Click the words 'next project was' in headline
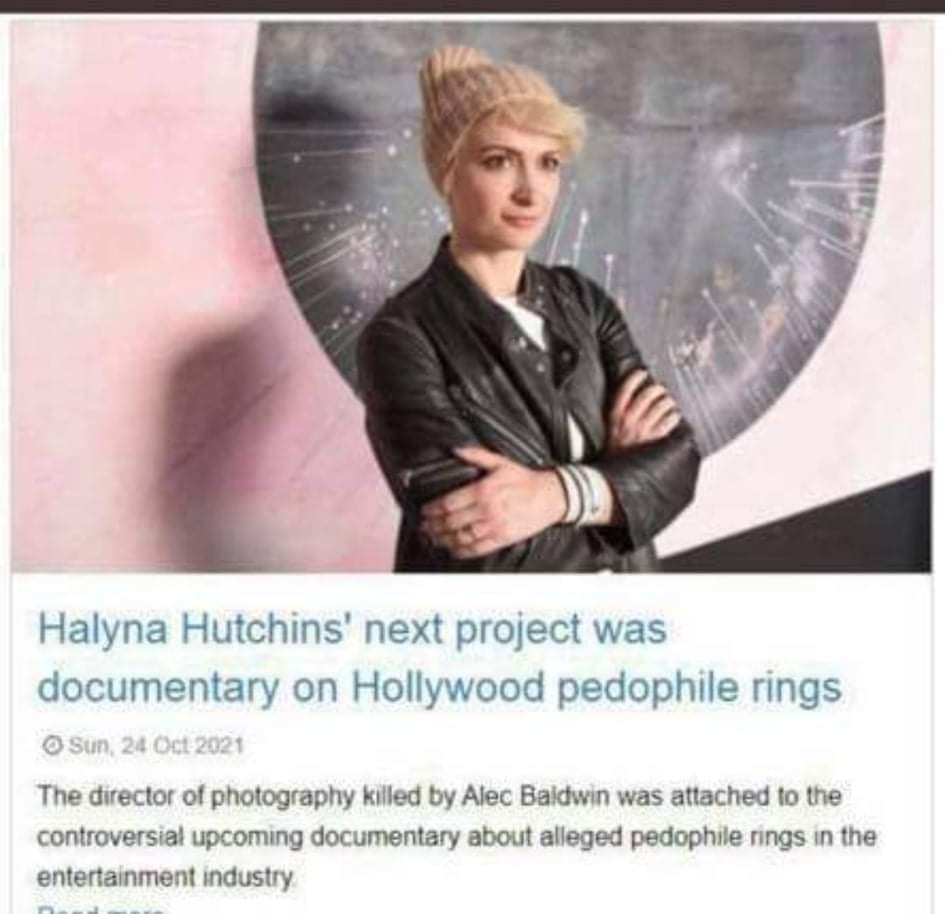This screenshot has height=914, width=945. [x=514, y=629]
